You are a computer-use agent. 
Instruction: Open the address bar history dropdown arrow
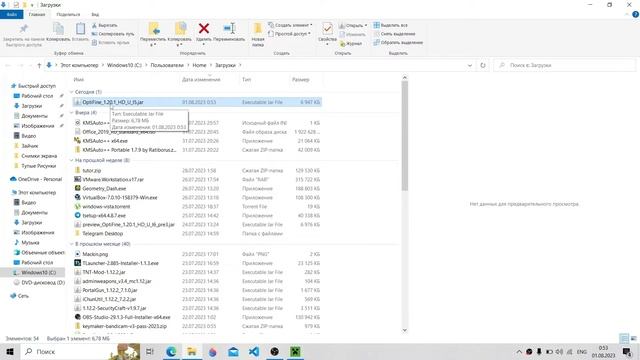[x=470, y=65]
